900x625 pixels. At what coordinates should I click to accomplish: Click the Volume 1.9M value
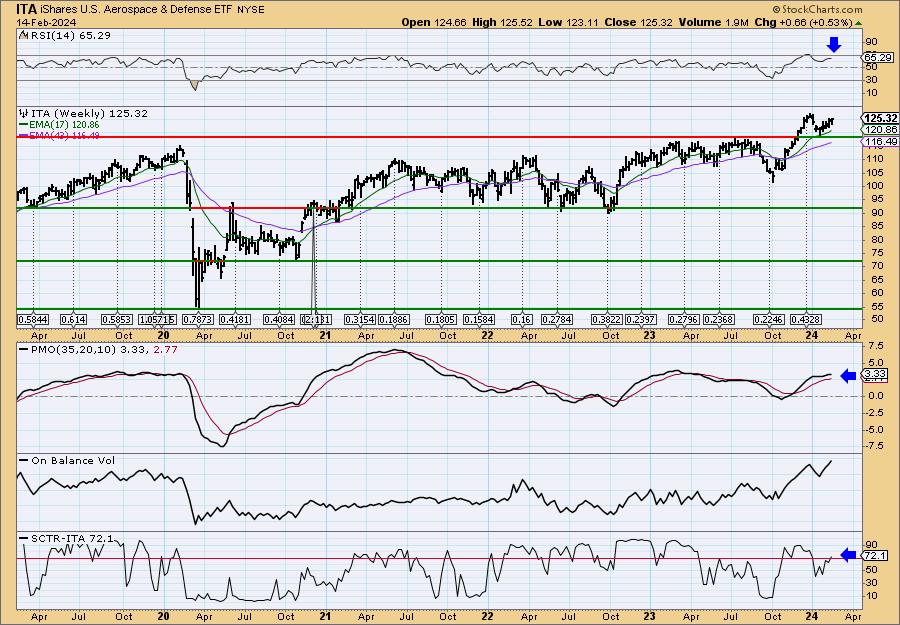click(x=713, y=22)
